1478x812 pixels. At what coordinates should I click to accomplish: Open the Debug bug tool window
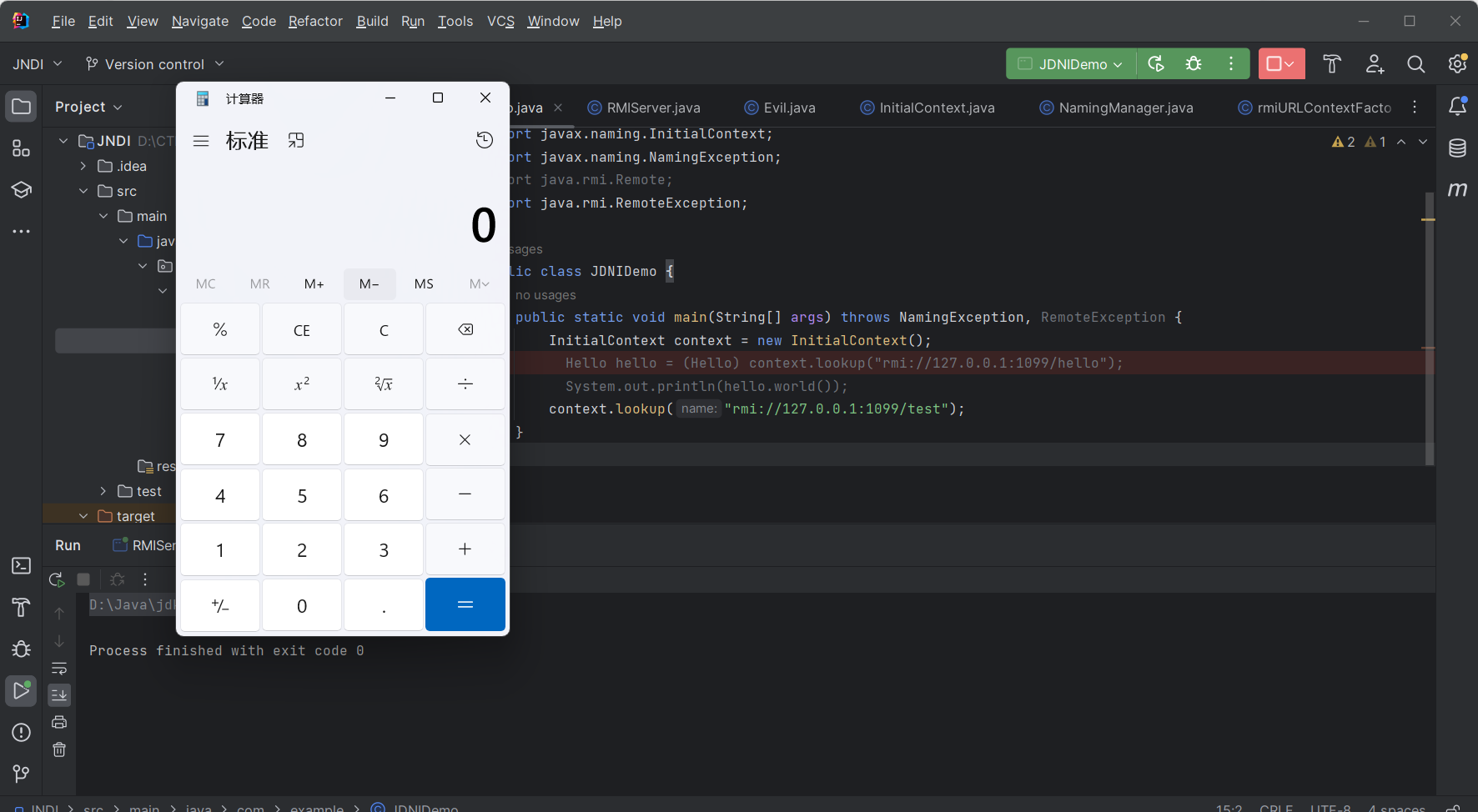[x=22, y=649]
